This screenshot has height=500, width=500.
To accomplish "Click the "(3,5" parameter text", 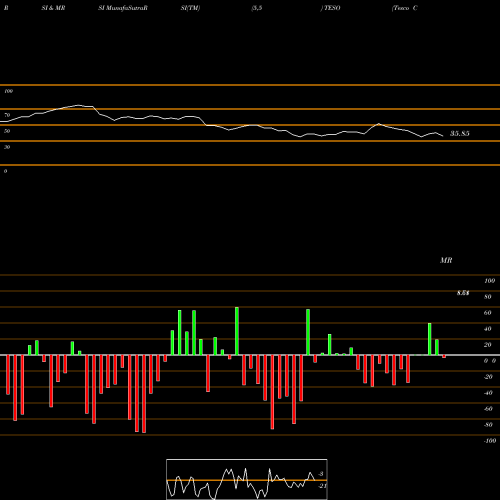I will pyautogui.click(x=257, y=8).
